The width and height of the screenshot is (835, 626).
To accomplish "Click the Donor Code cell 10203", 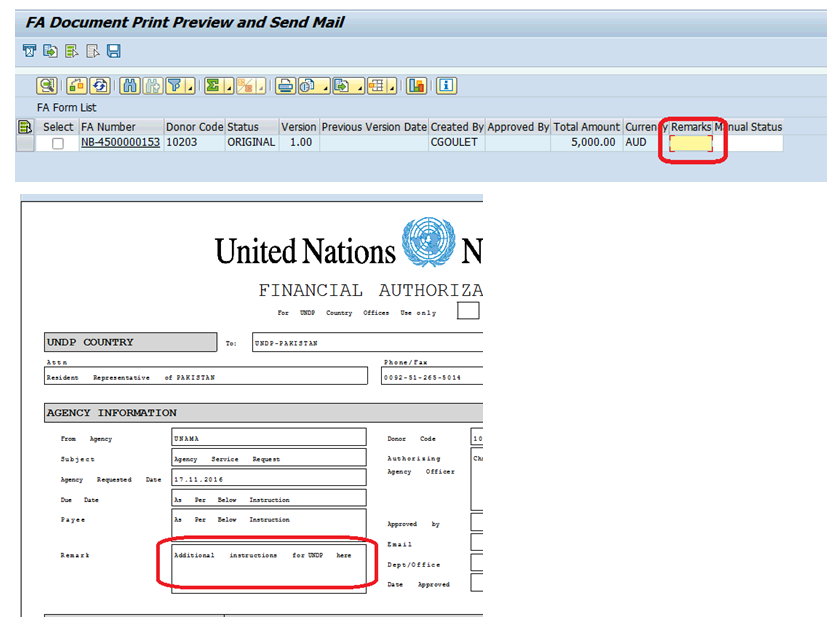I will click(x=194, y=143).
